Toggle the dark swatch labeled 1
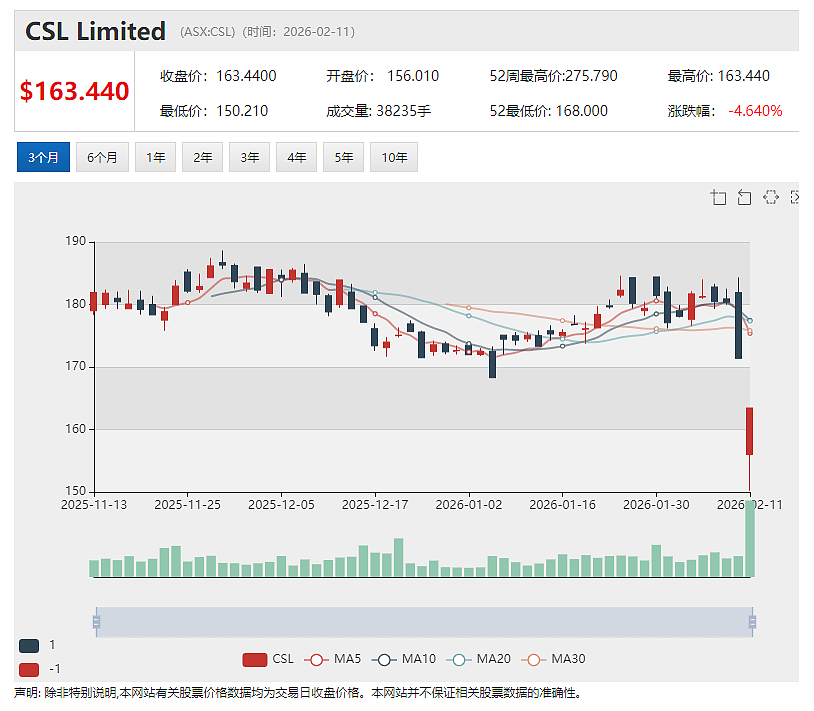 (x=29, y=646)
